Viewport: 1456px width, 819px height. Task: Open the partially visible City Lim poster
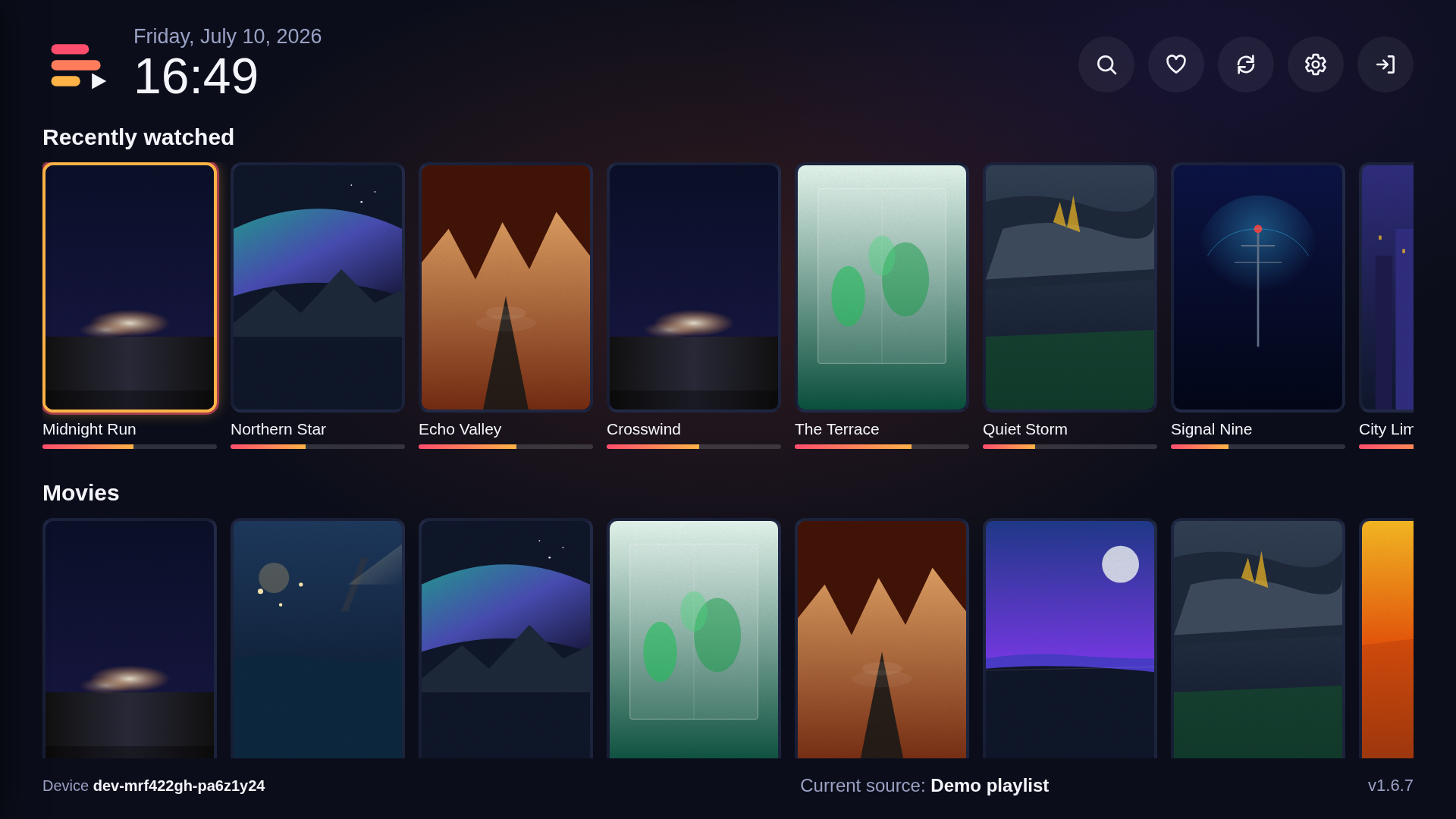(x=1386, y=287)
